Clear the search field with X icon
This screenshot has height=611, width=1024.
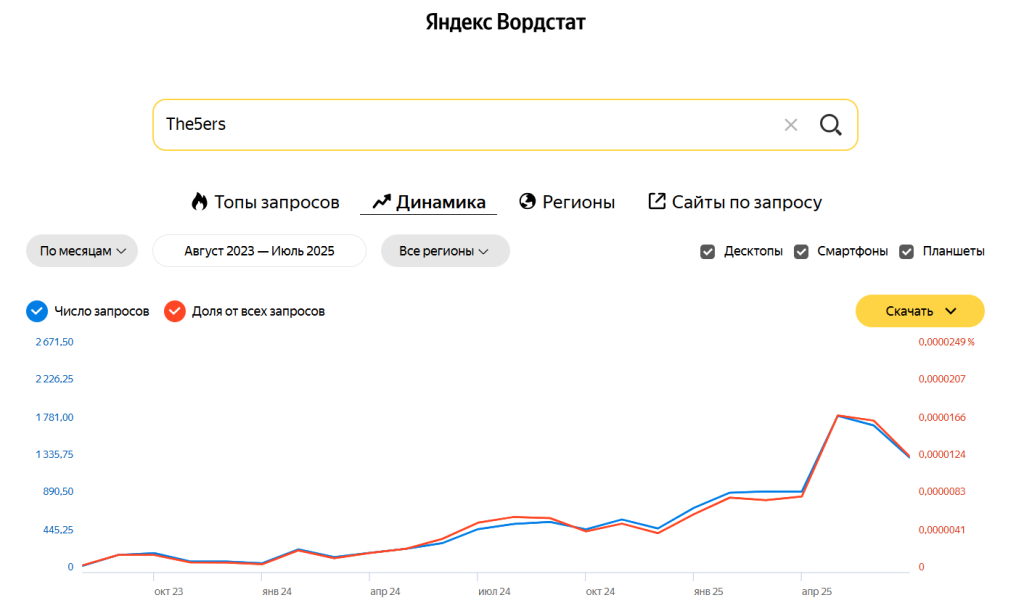(x=791, y=125)
